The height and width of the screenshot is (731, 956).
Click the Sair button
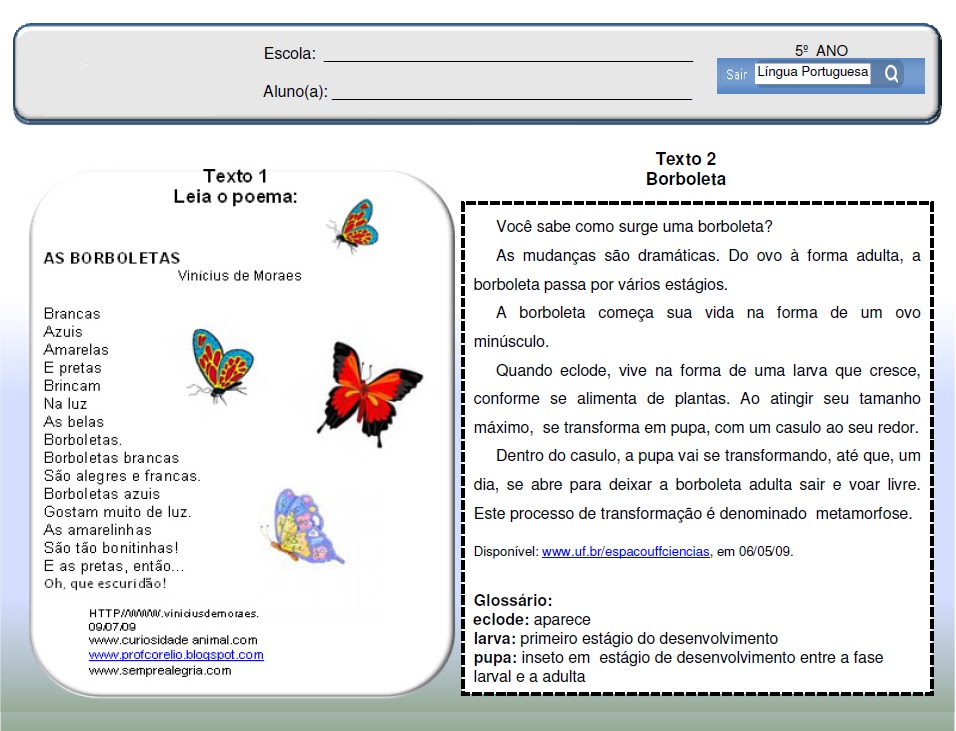click(736, 74)
